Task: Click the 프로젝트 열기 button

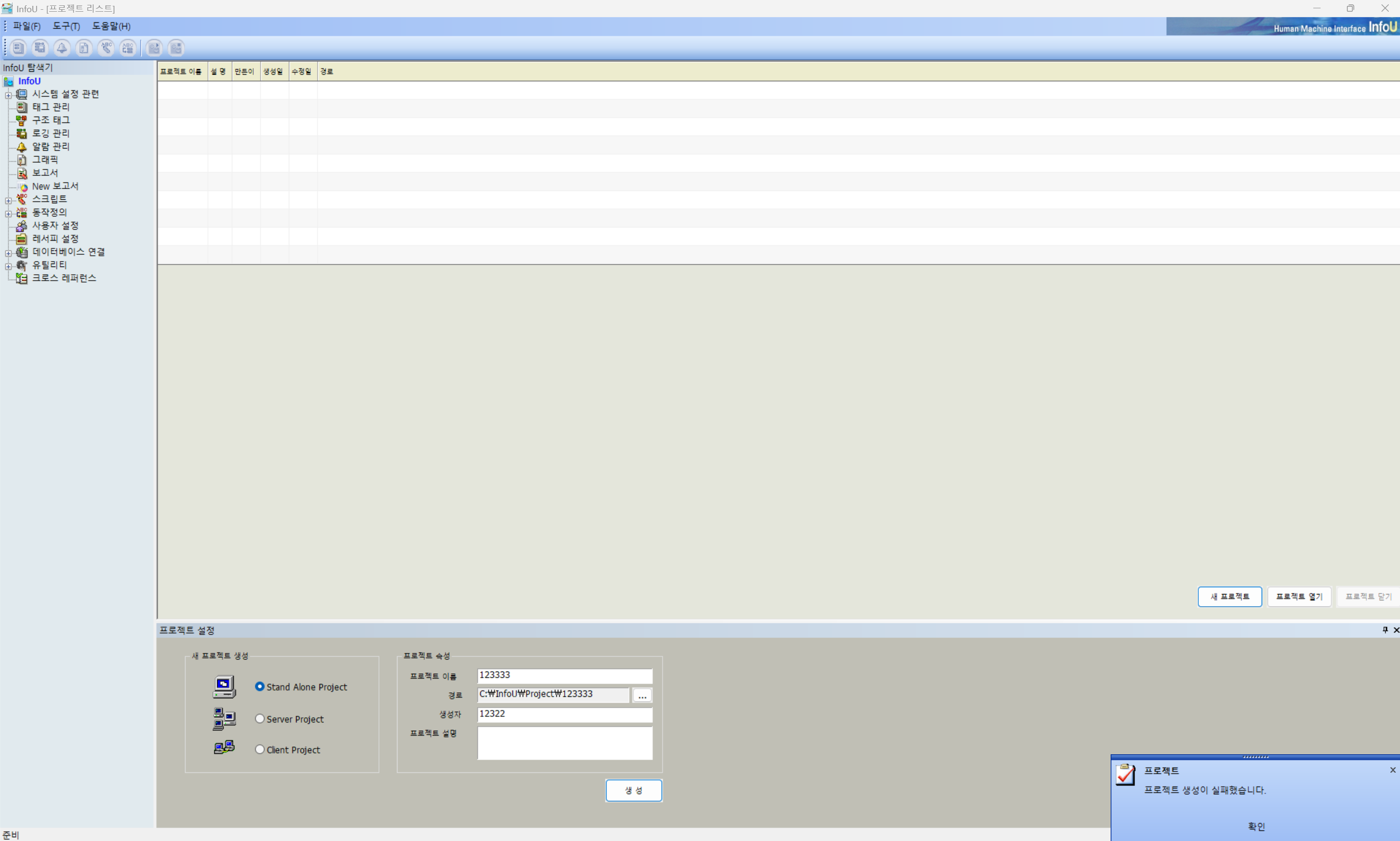Action: pos(1299,597)
